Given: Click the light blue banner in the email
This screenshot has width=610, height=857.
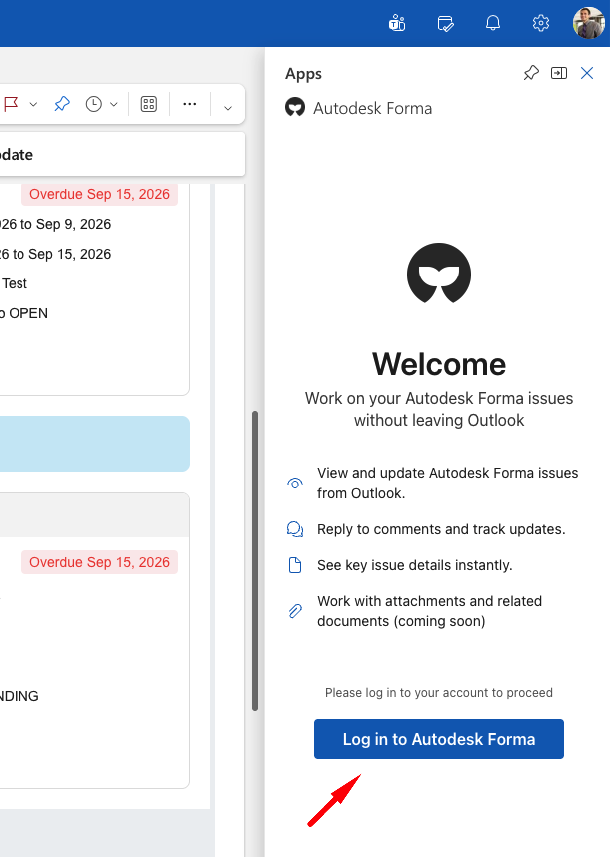Looking at the screenshot, I should pyautogui.click(x=95, y=444).
